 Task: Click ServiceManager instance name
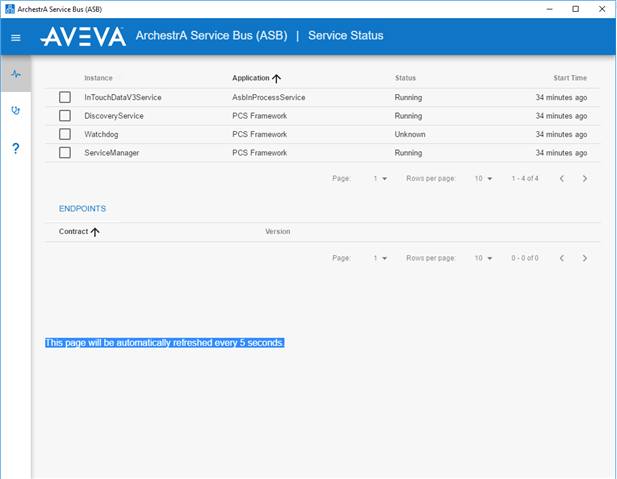pyautogui.click(x=111, y=153)
